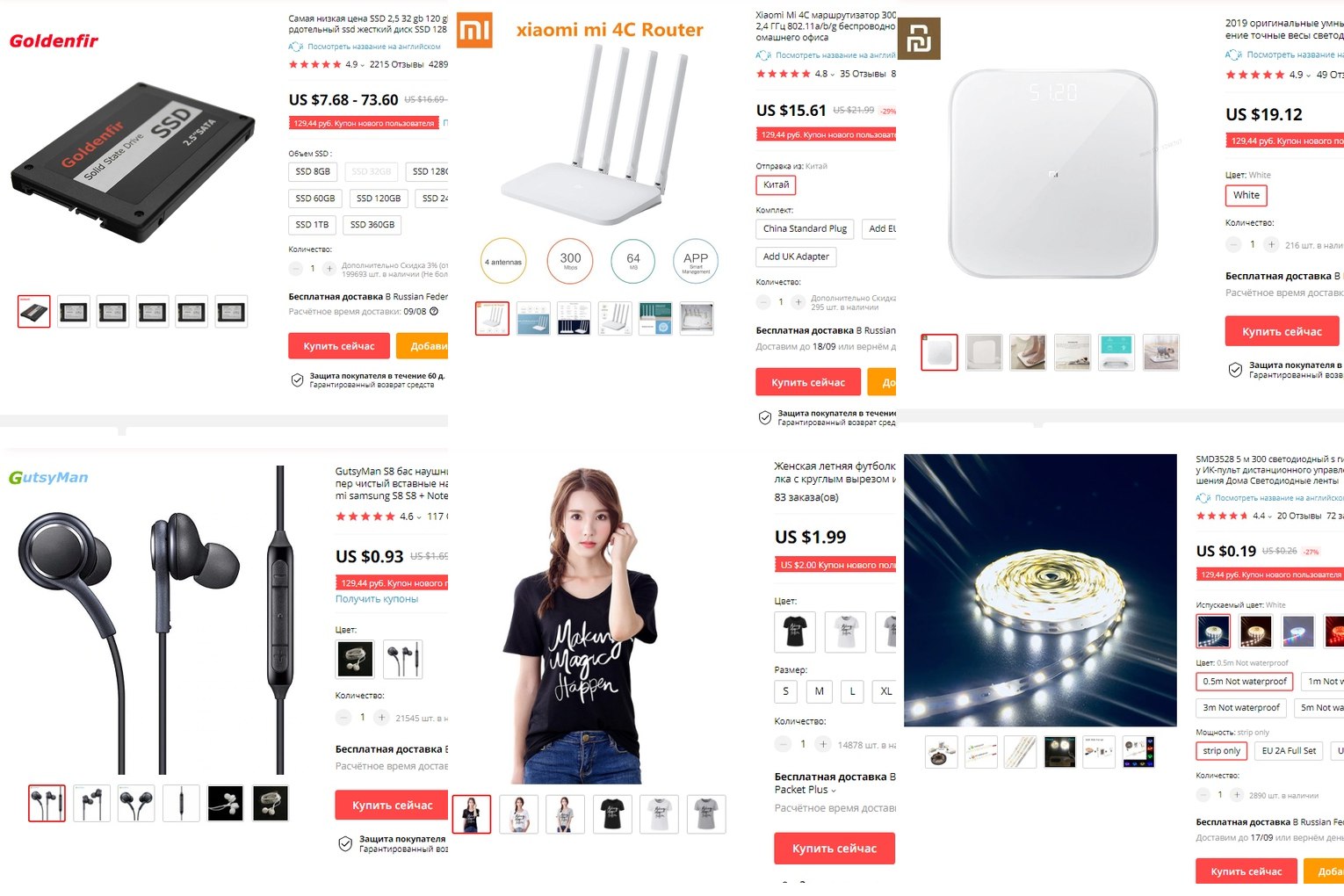This screenshot has height=896, width=1344.
Task: Select the 0.5m Not waterproof option
Action: click(x=1245, y=682)
